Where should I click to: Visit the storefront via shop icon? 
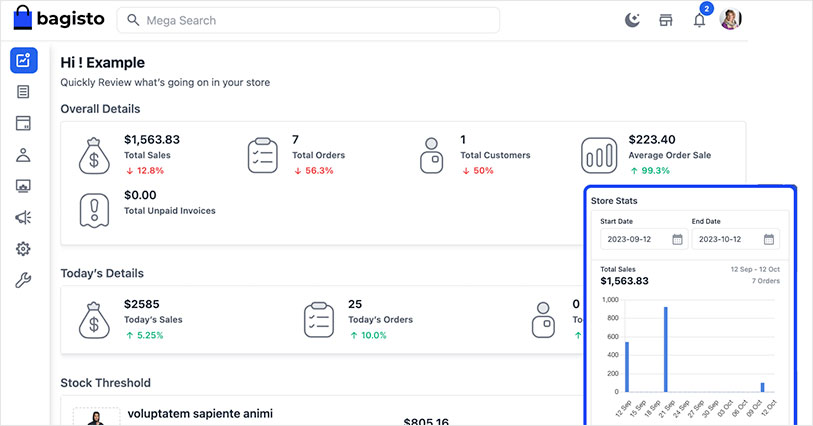coord(665,20)
